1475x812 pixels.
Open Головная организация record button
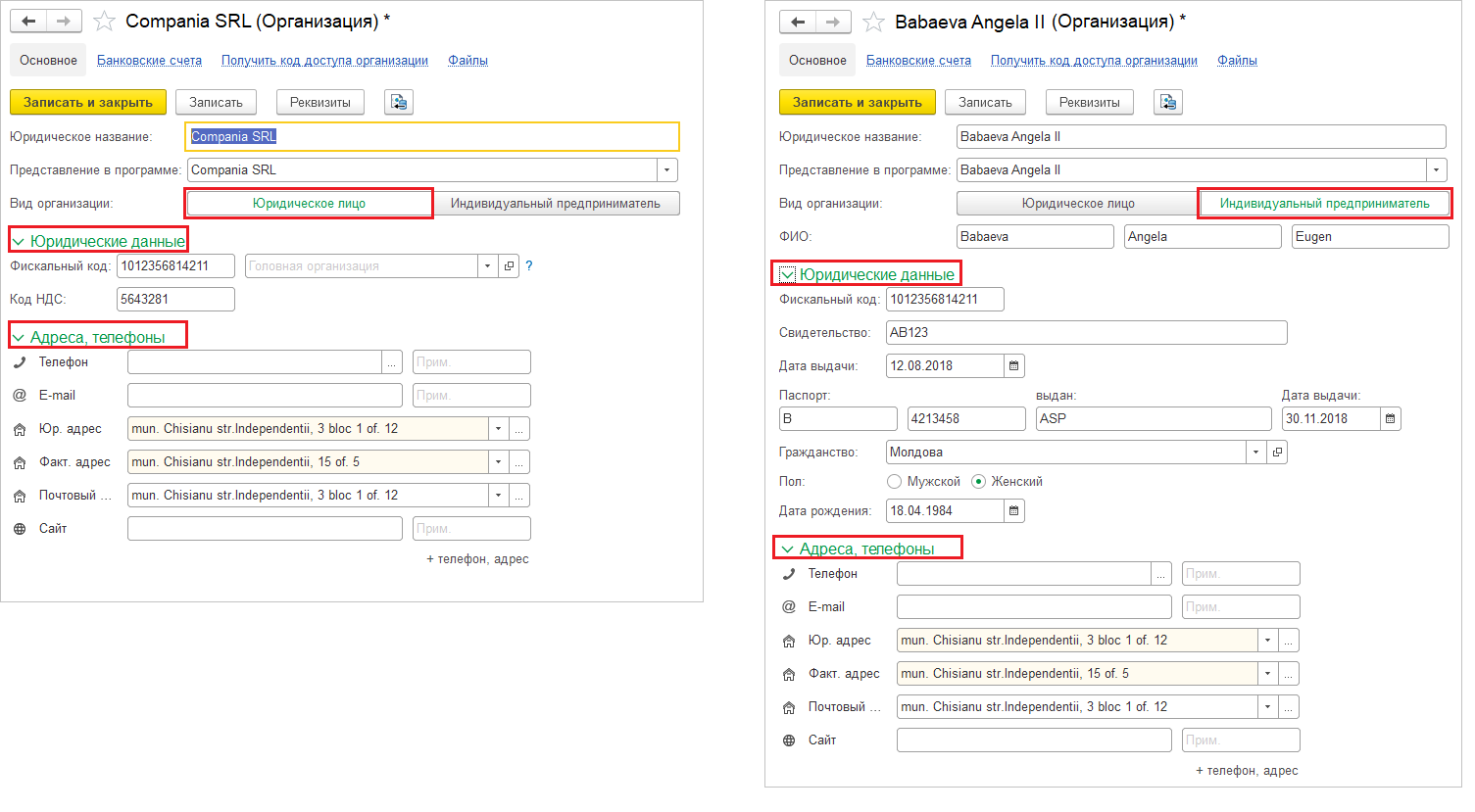pyautogui.click(x=509, y=266)
